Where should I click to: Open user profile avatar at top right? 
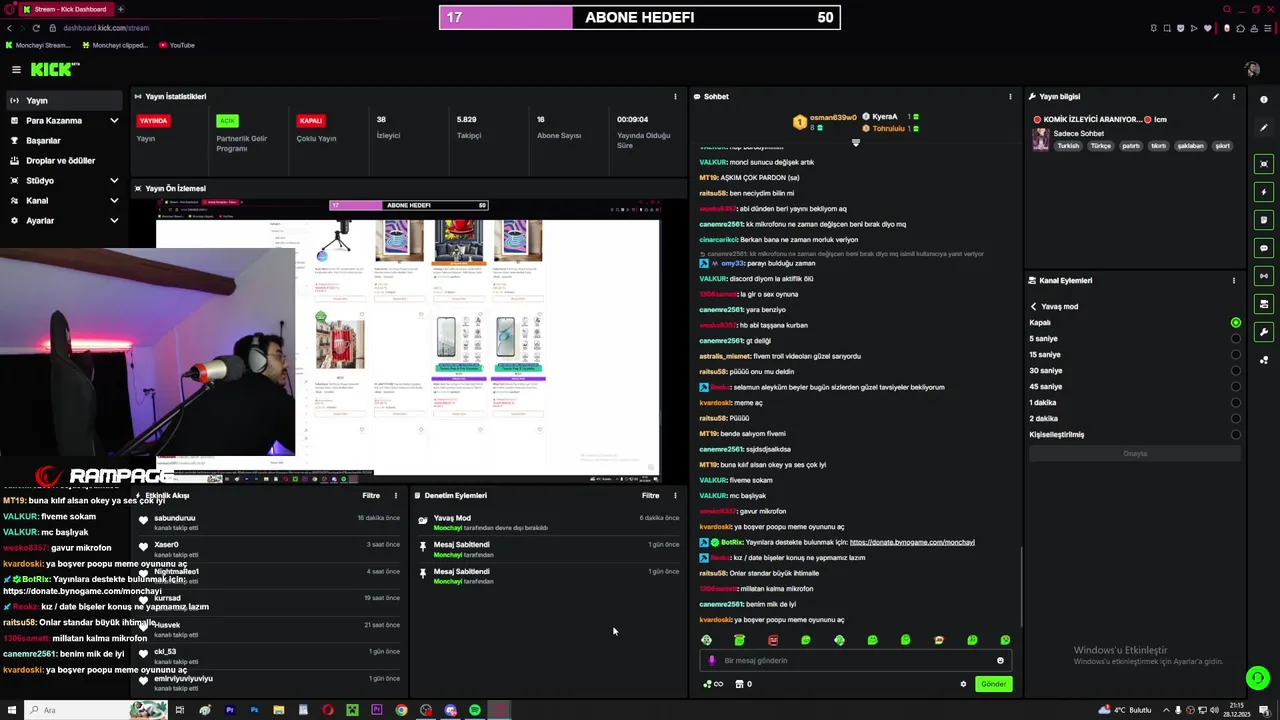pos(1252,69)
